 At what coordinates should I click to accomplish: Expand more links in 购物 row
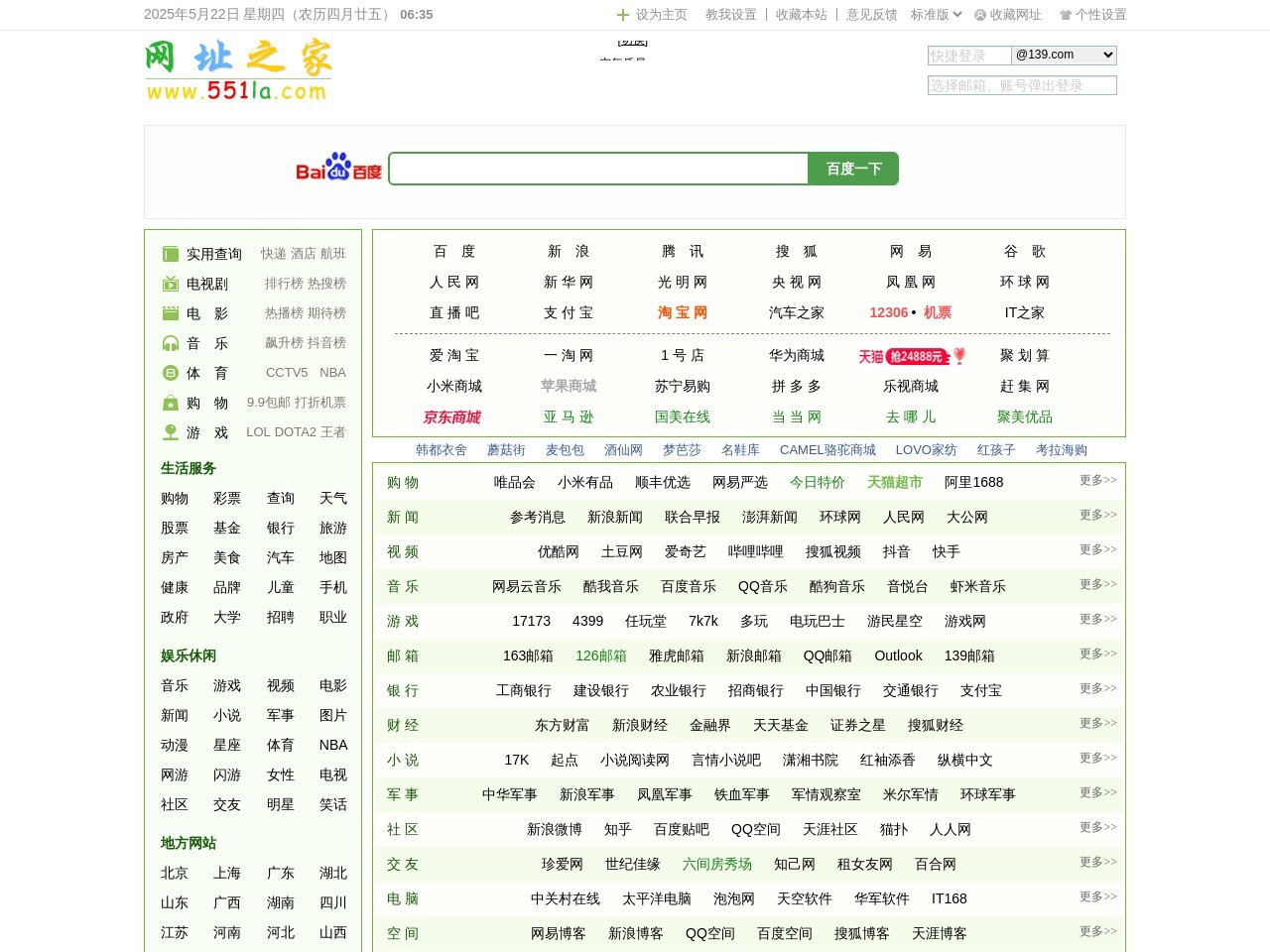pyautogui.click(x=1098, y=480)
